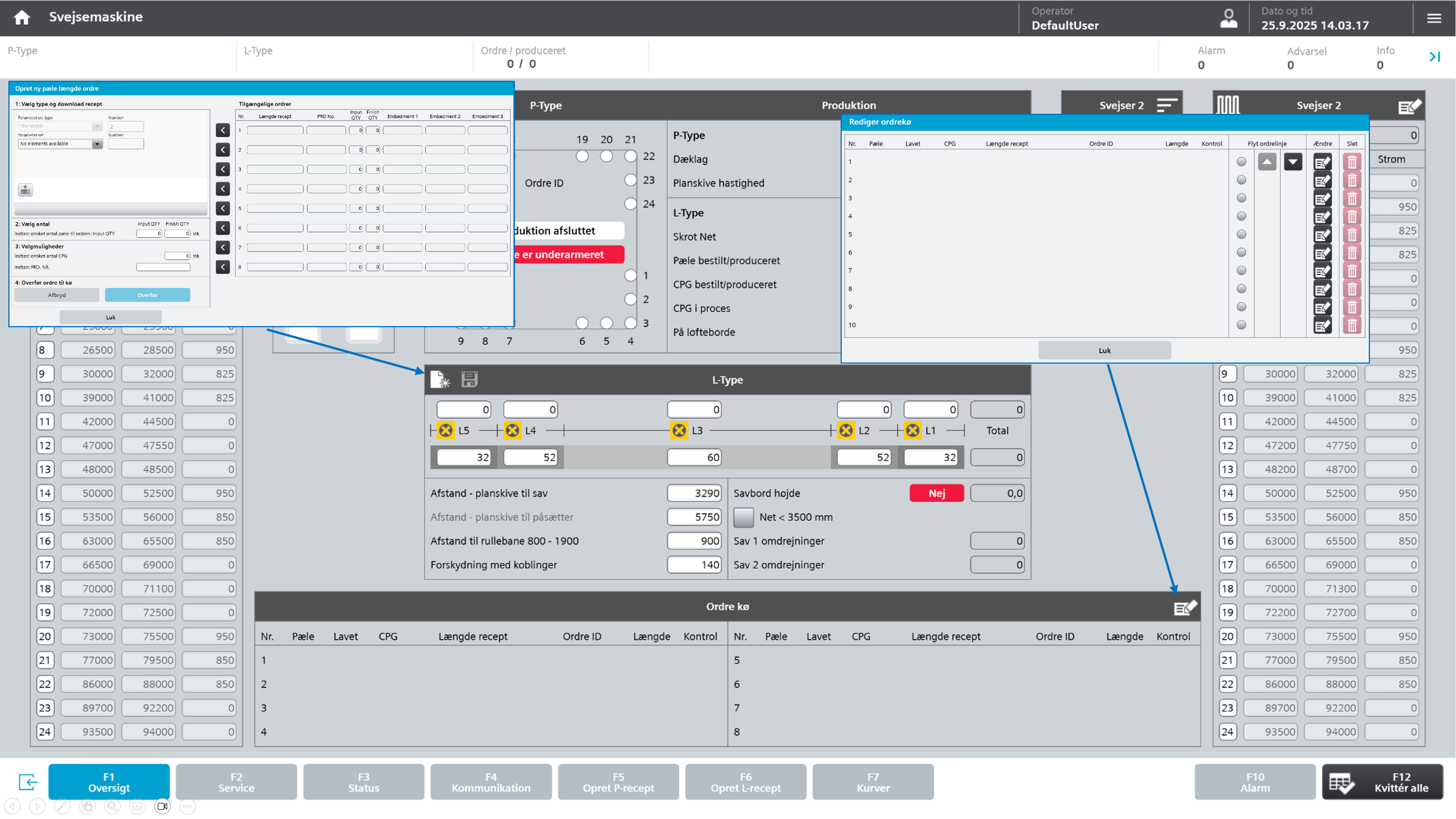Open Ordre kø edit icon
This screenshot has height=819, width=1456.
1185,607
